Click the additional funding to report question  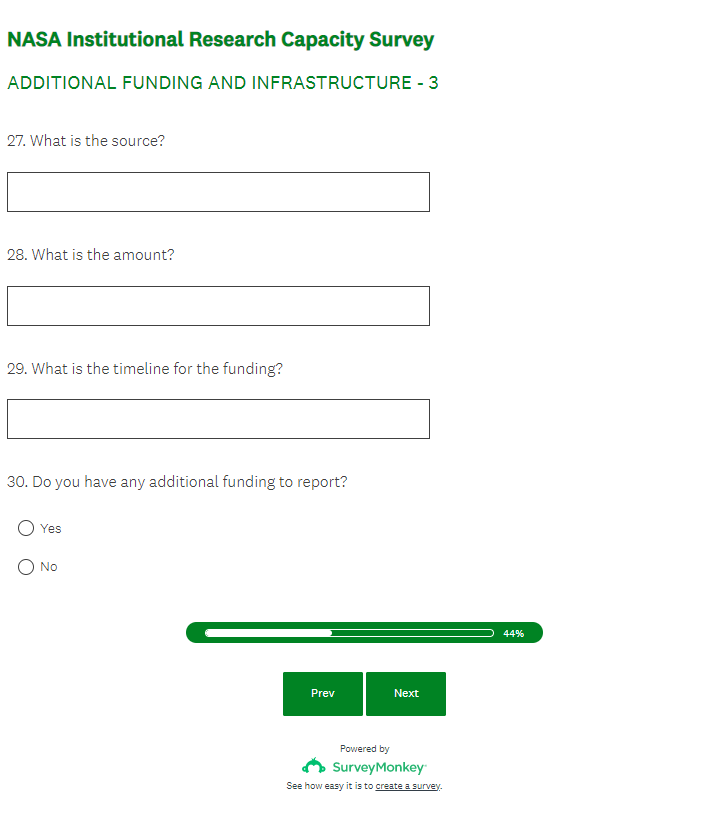click(x=178, y=482)
